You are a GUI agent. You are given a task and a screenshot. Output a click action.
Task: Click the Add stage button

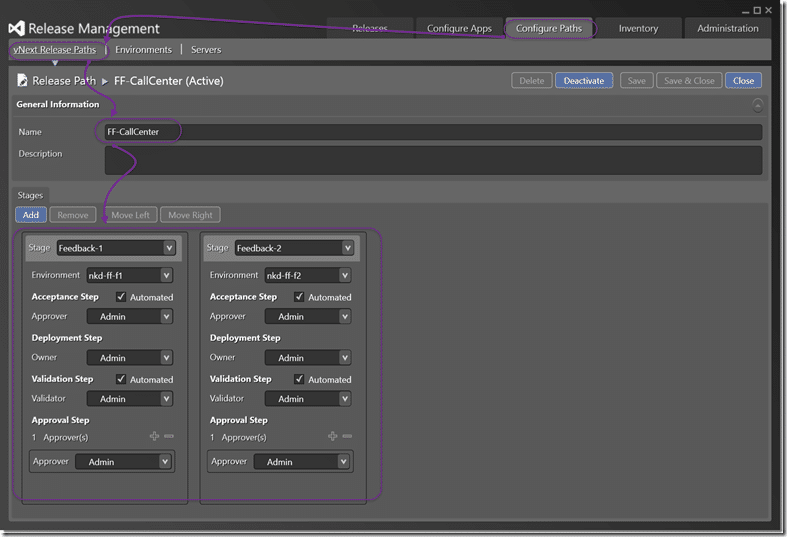[31, 215]
